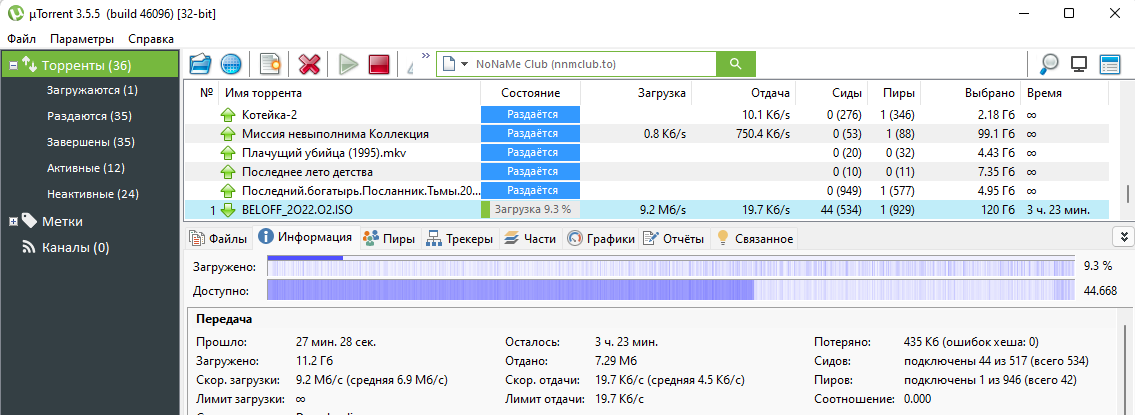
Task: Sort by Сиды column header
Action: click(x=831, y=93)
